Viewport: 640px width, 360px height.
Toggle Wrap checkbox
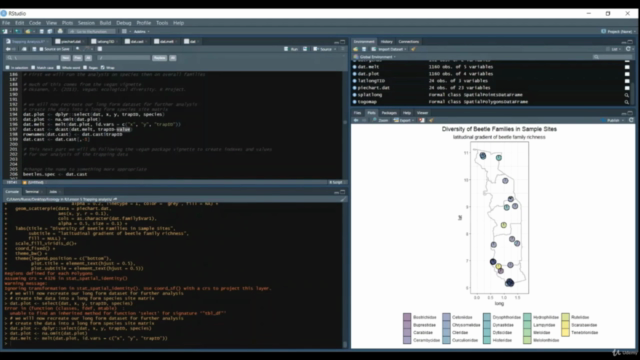103,67
